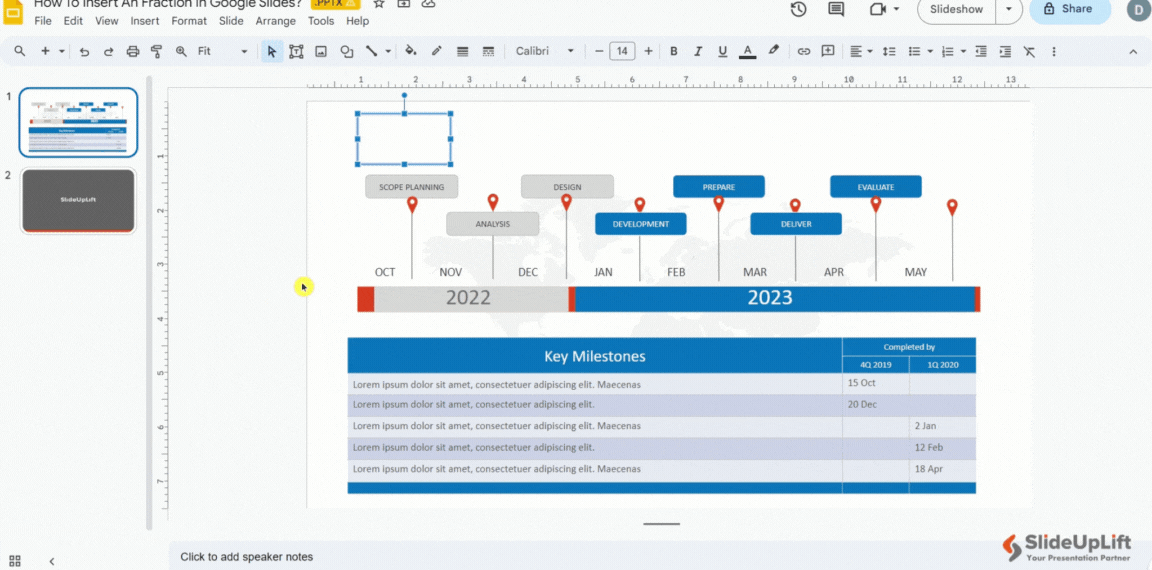The height and width of the screenshot is (570, 1152).
Task: Add a new slide with plus icon
Action: pyautogui.click(x=46, y=51)
